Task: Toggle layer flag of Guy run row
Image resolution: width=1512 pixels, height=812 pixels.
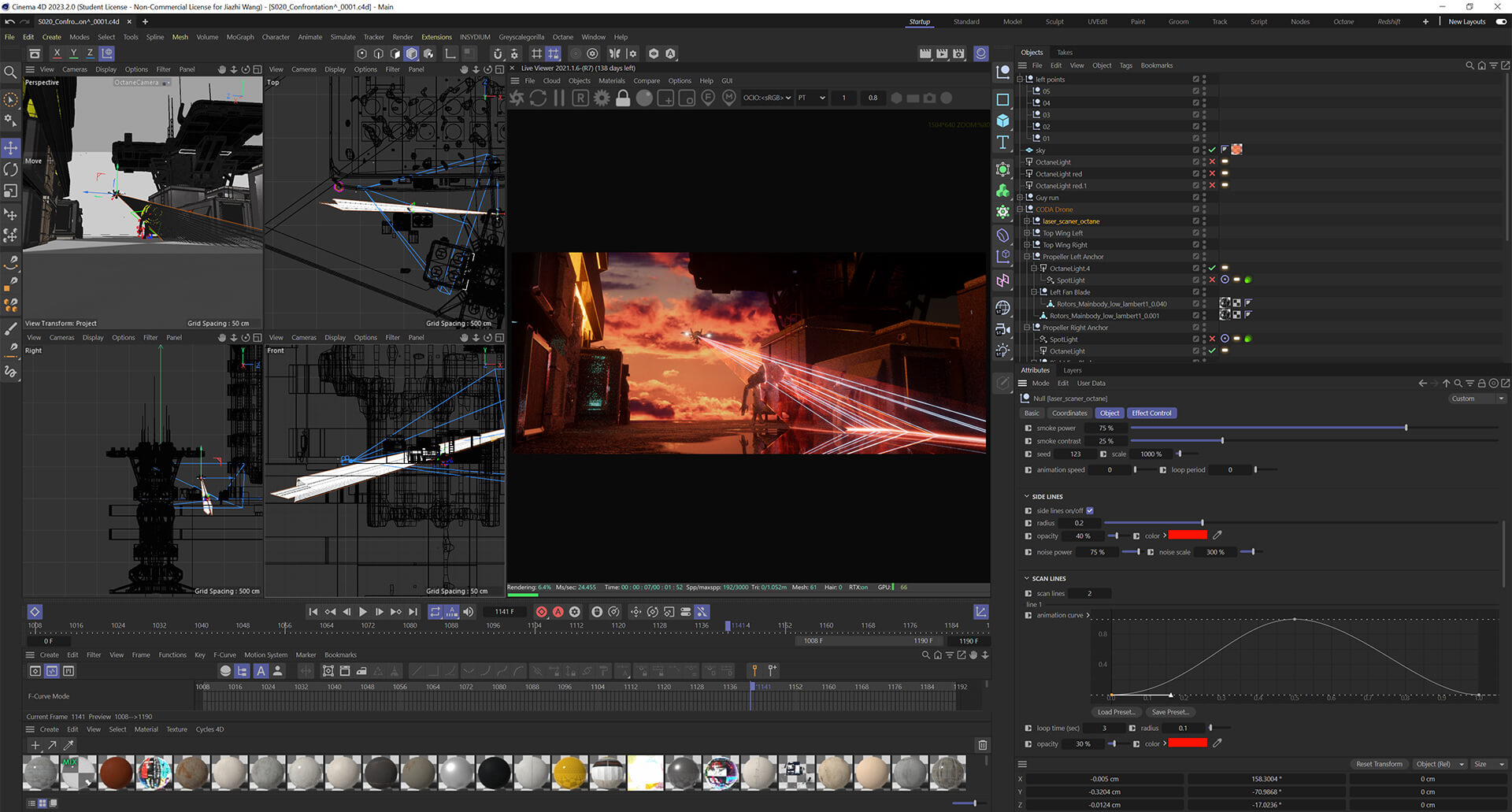Action: point(1195,197)
